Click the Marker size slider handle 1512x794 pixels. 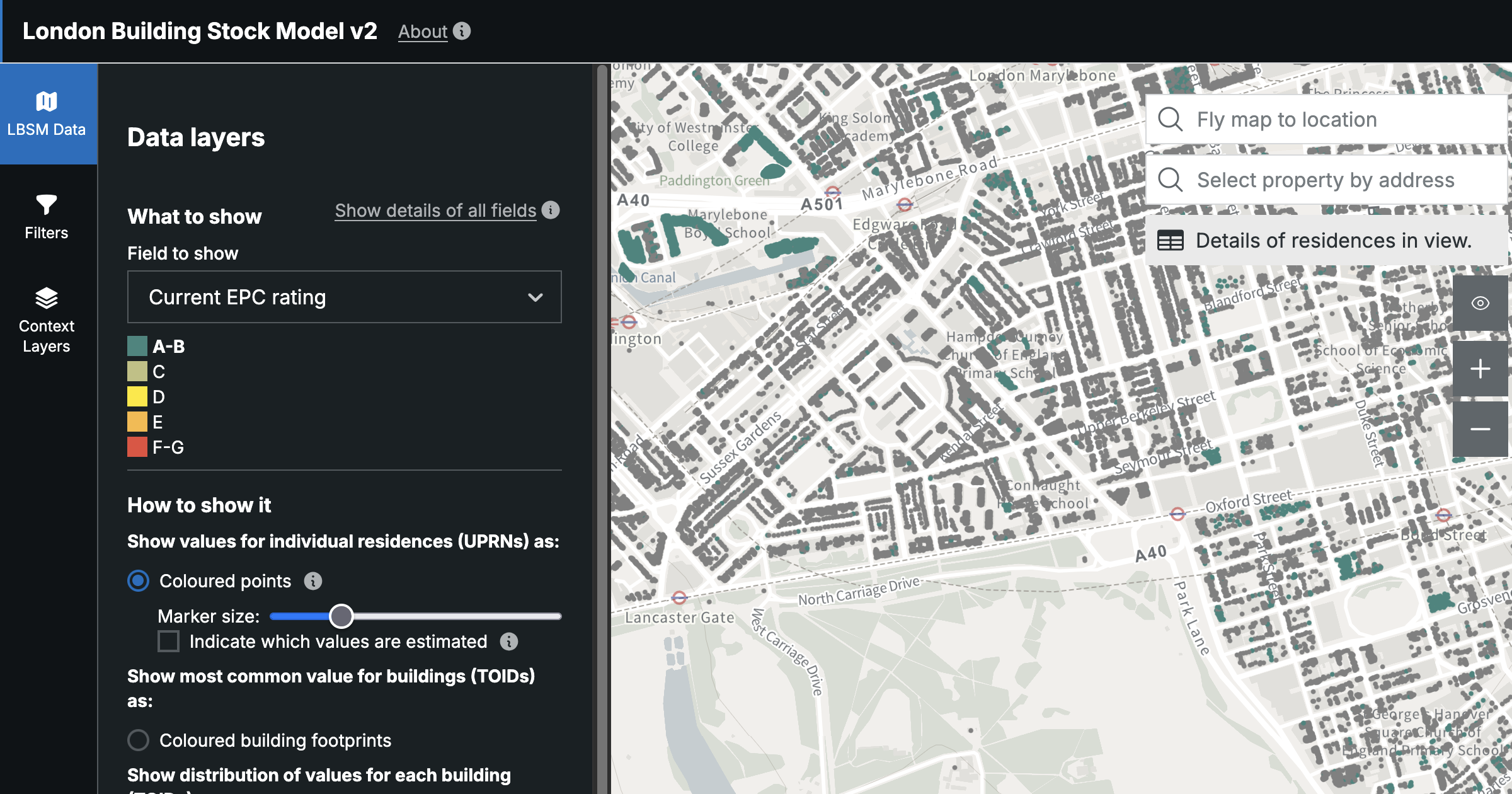click(x=341, y=616)
